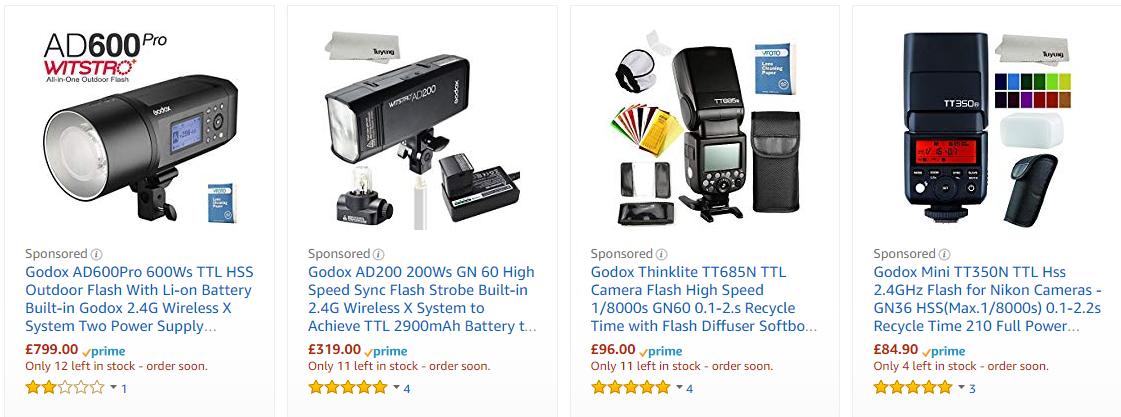
Task: Expand rating dropdown arrow for TT685N flash
Action: pyautogui.click(x=678, y=388)
